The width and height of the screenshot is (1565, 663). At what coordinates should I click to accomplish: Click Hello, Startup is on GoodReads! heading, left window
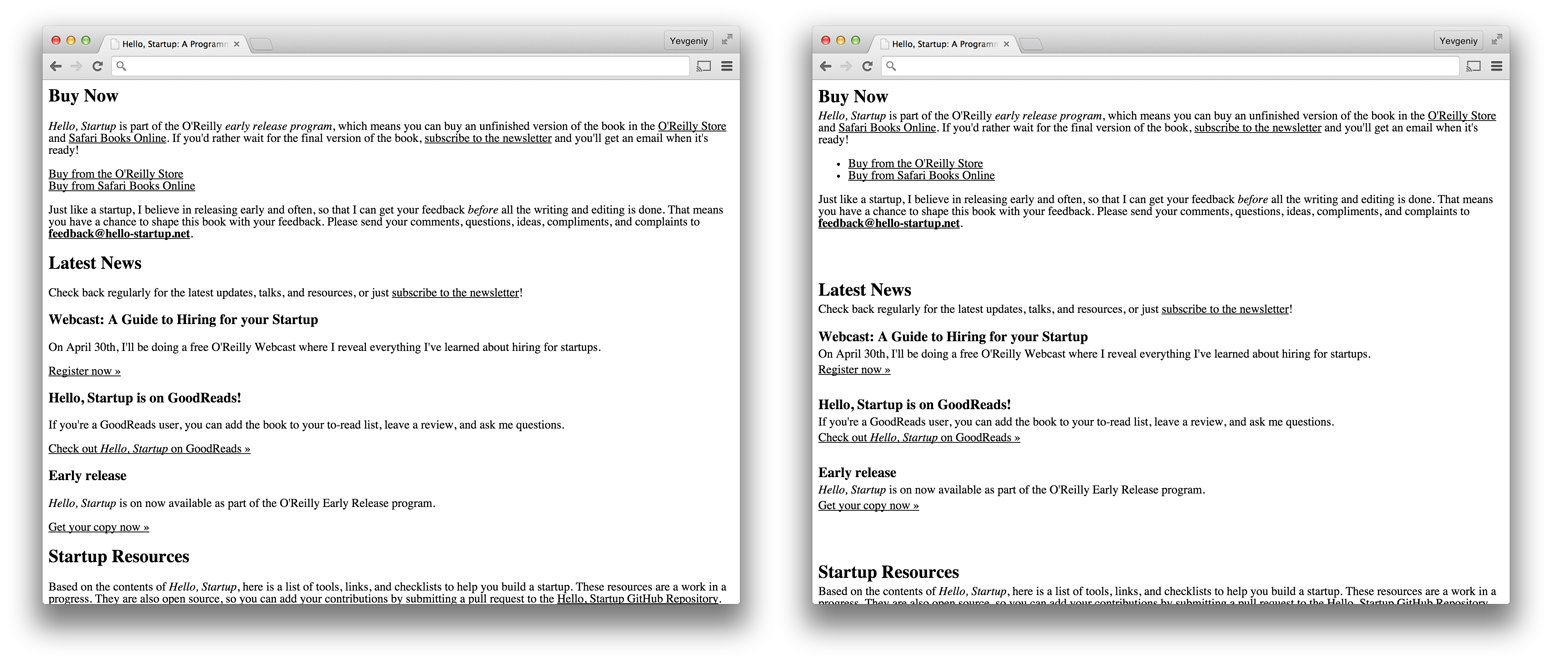(145, 398)
